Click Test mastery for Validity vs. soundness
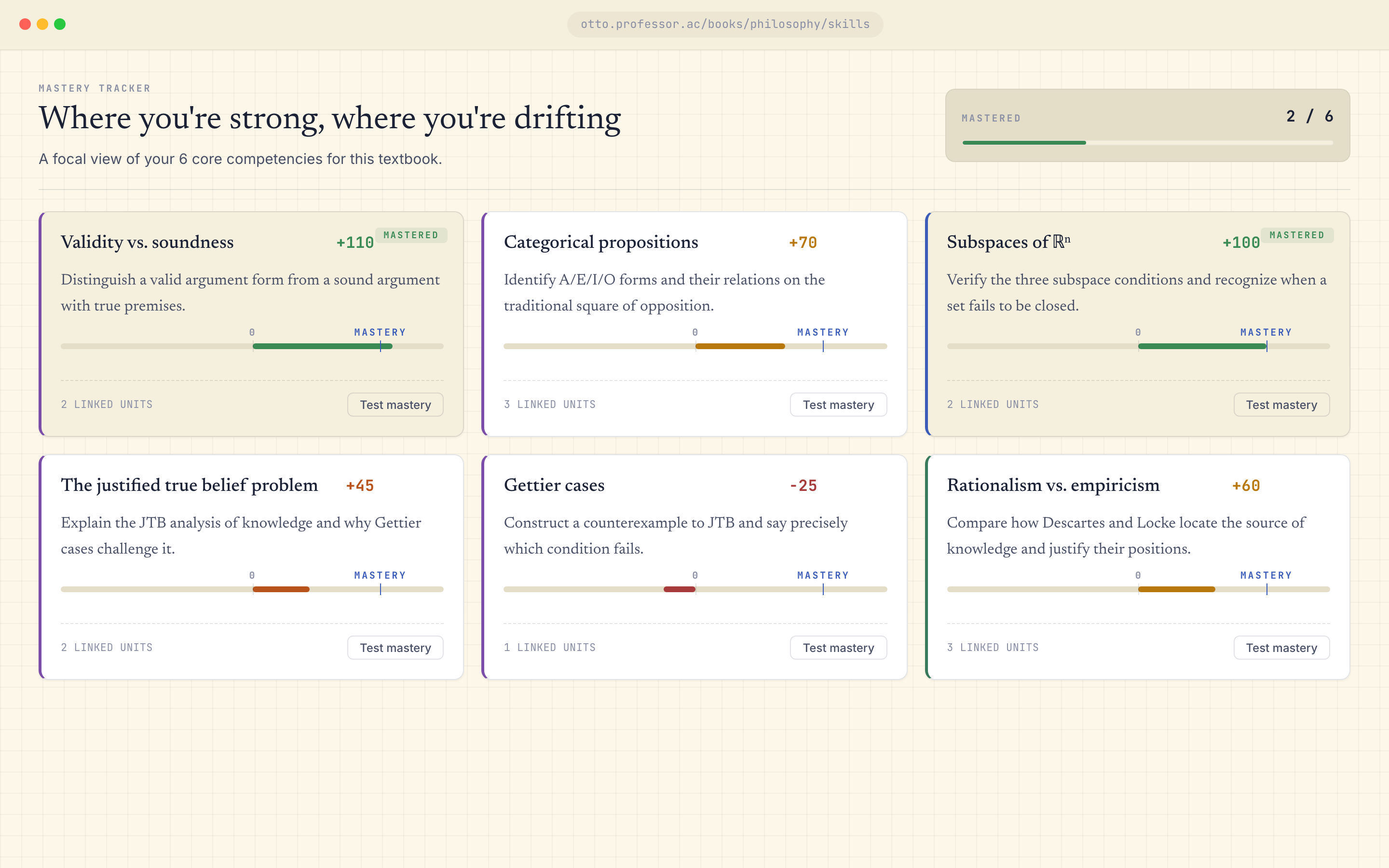This screenshot has width=1389, height=868. coord(395,405)
